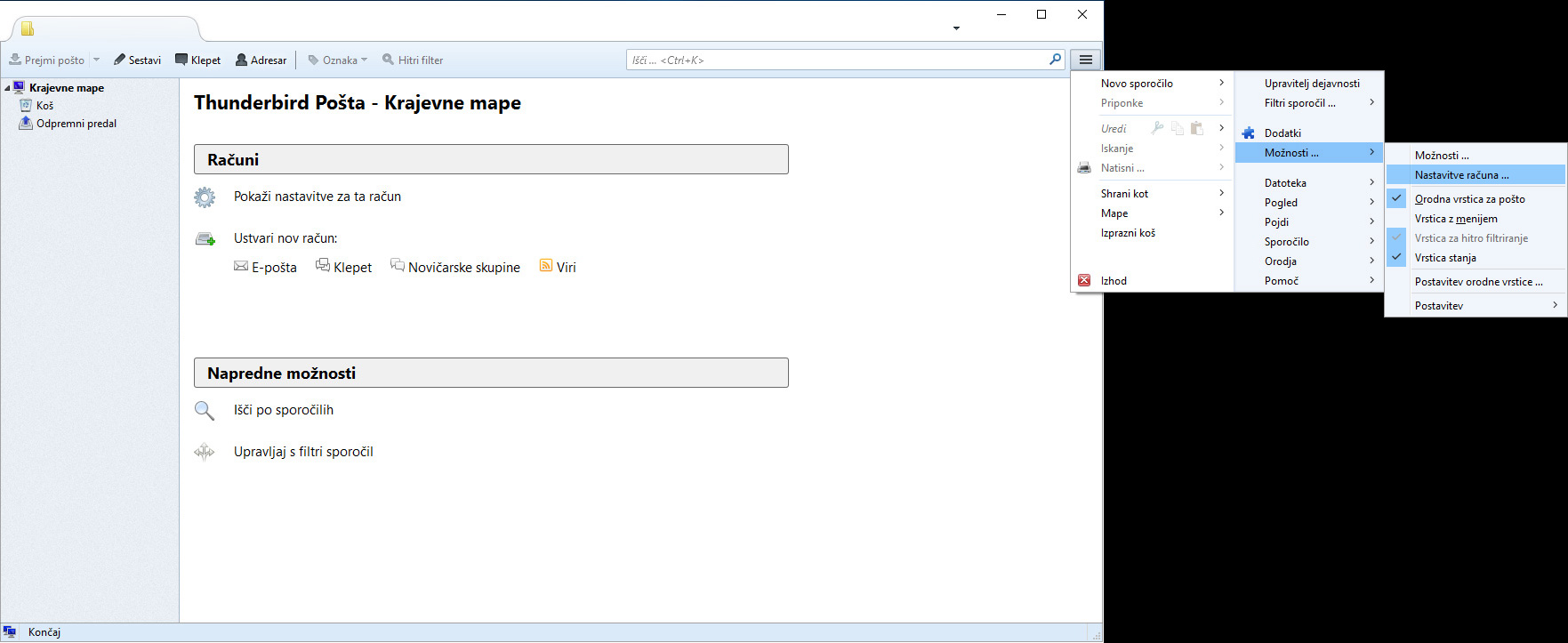Open the top Možnosti … submenu entry
Screen dimensions: 1568x643
coord(1476,156)
